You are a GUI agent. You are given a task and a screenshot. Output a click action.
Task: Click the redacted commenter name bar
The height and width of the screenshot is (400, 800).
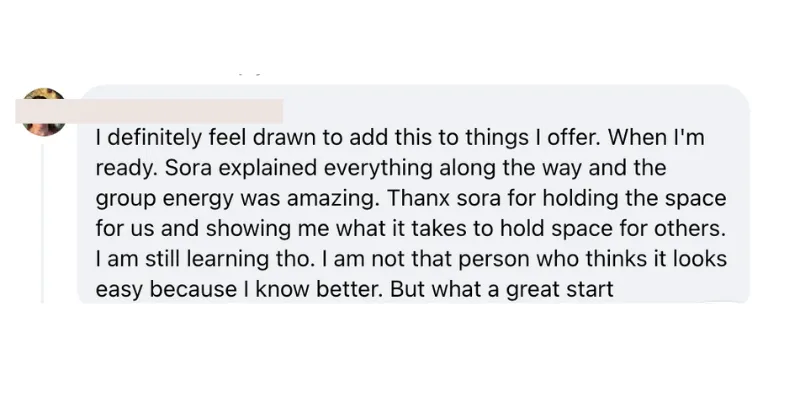(149, 111)
